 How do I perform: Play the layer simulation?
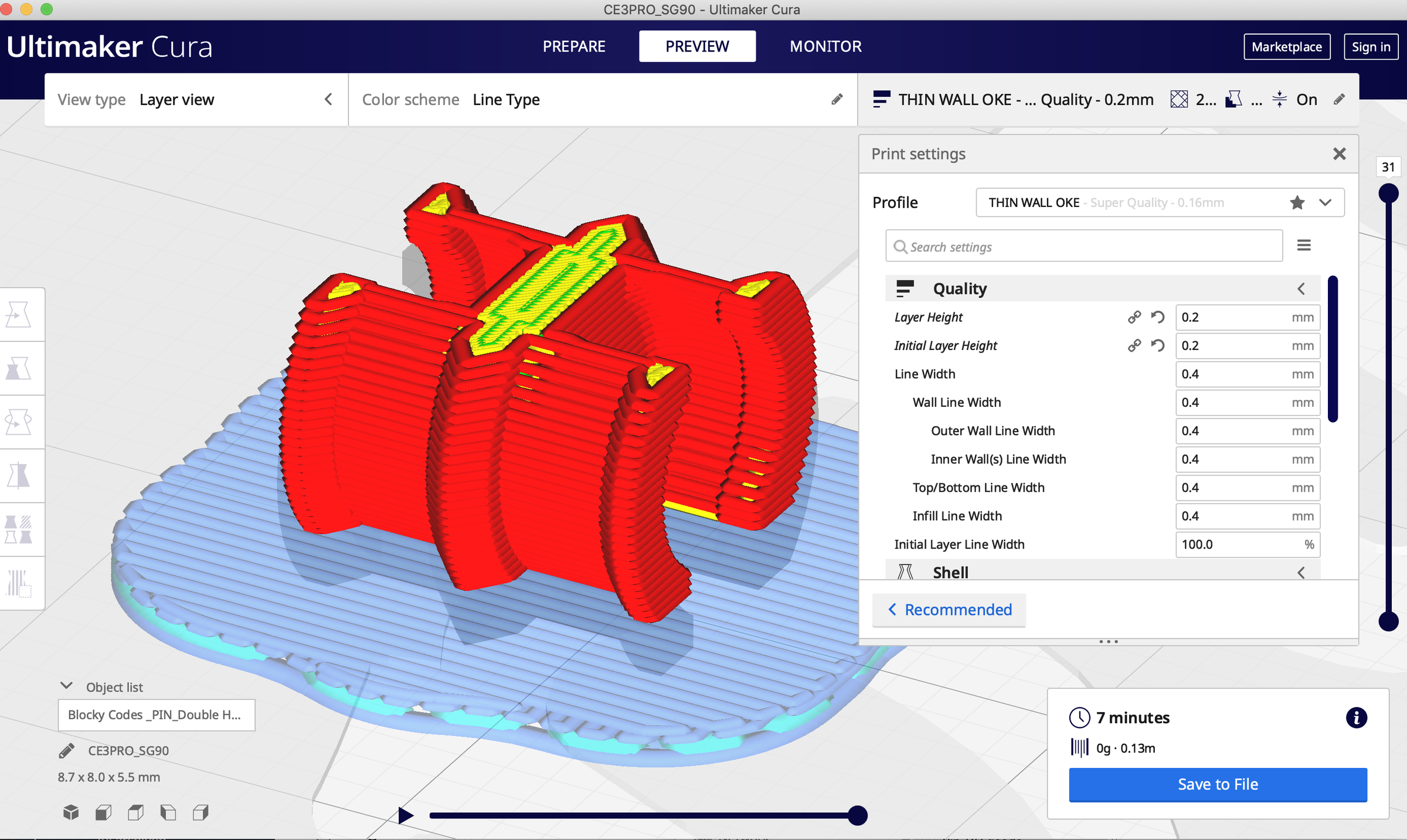405,815
